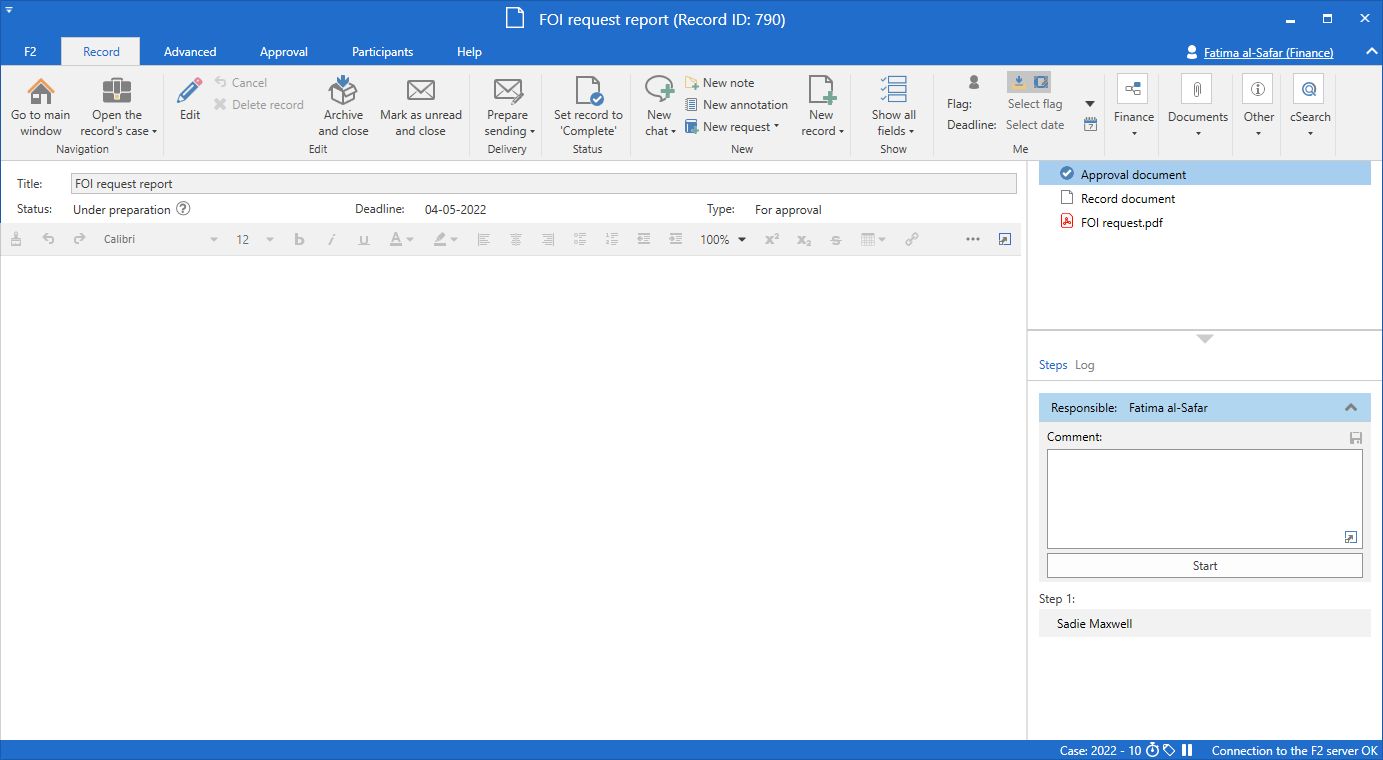Toggle underline text formatting
Viewport: 1383px width, 760px height.
(363, 240)
